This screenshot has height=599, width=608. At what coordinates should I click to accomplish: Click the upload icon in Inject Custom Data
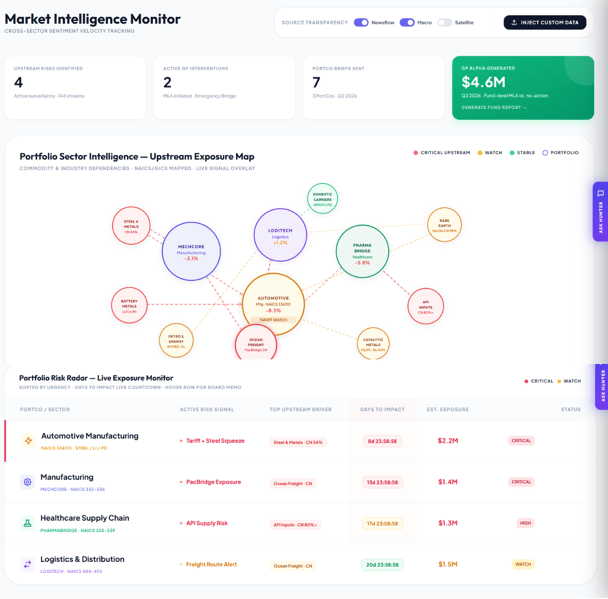pyautogui.click(x=514, y=22)
